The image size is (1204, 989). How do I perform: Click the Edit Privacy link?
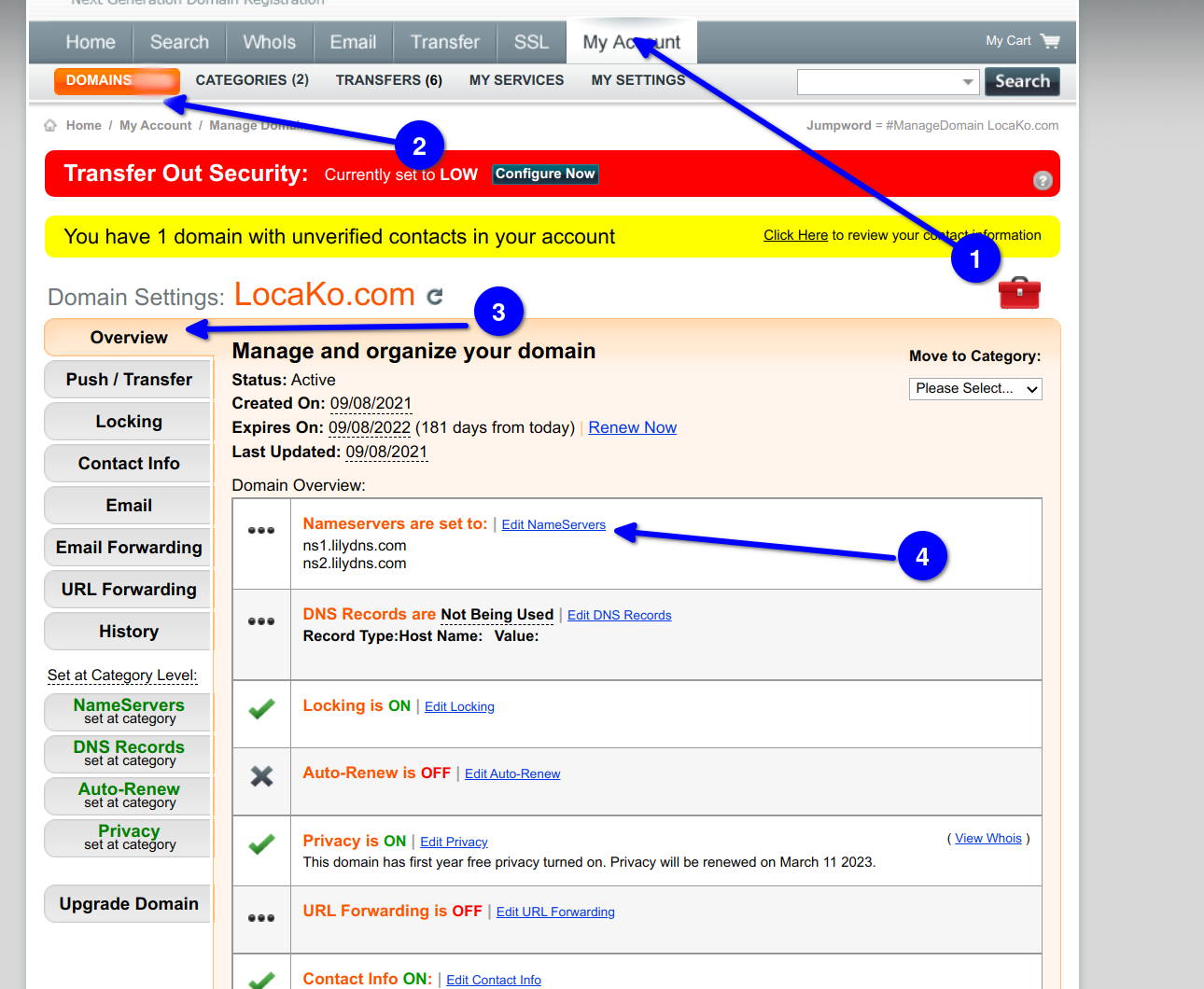(454, 842)
